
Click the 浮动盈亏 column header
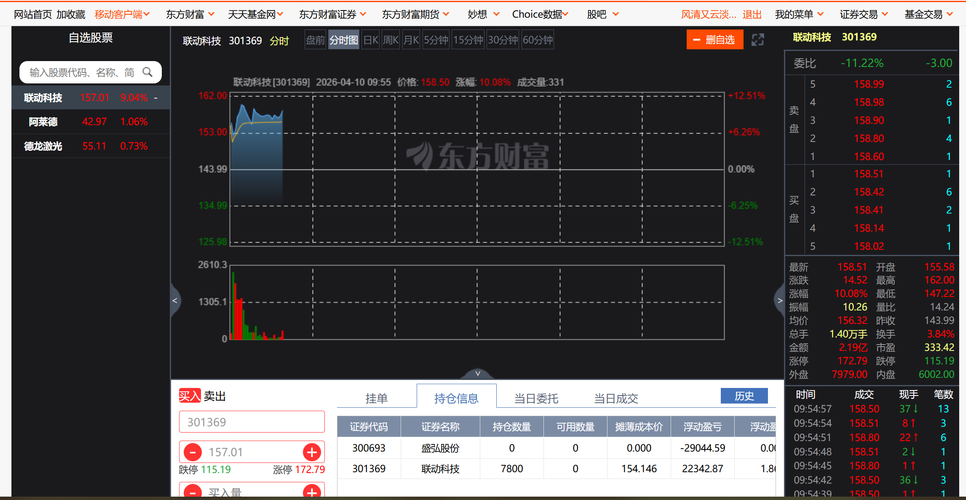(x=702, y=427)
